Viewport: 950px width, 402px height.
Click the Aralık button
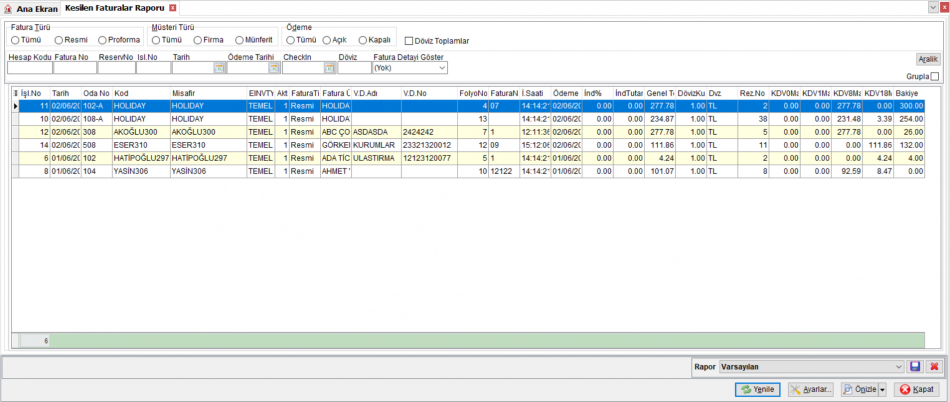[x=928, y=59]
